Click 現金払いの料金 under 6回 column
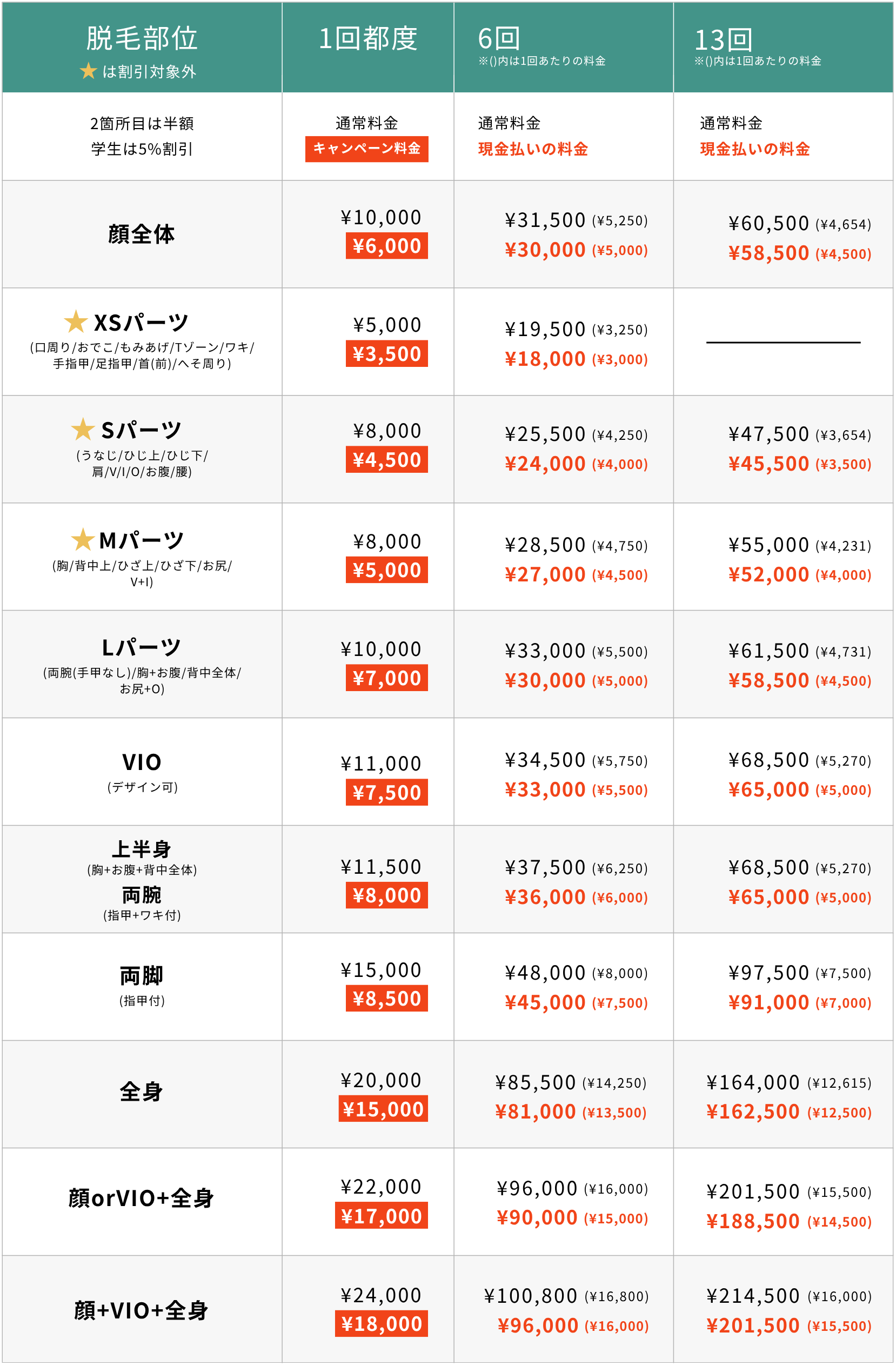 pyautogui.click(x=533, y=149)
